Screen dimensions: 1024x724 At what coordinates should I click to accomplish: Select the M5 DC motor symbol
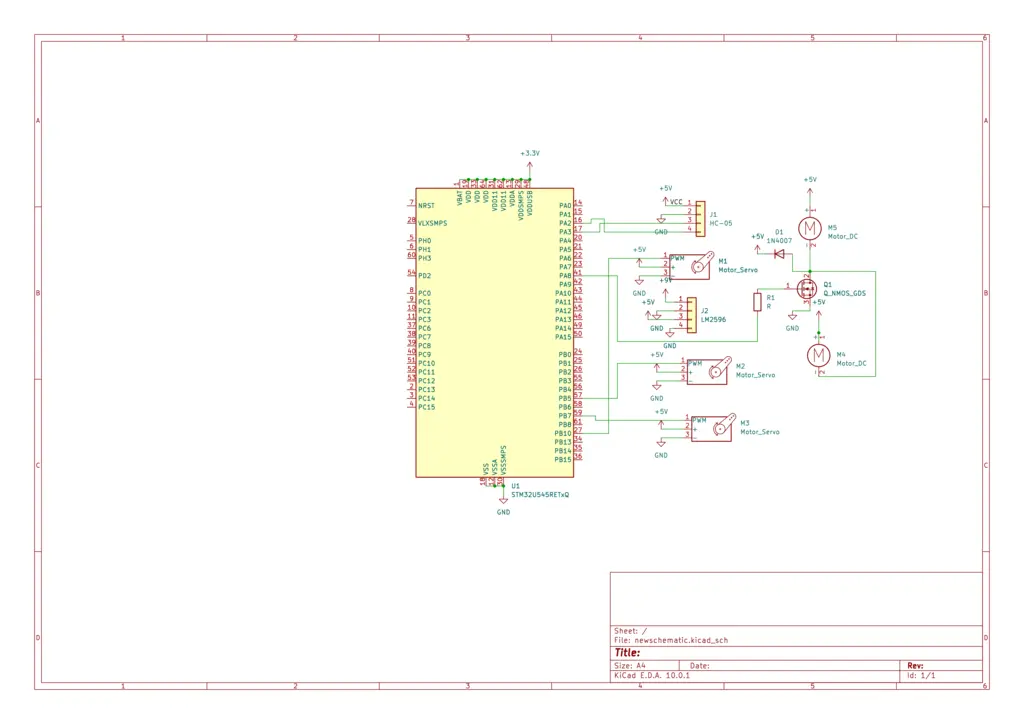(x=810, y=228)
